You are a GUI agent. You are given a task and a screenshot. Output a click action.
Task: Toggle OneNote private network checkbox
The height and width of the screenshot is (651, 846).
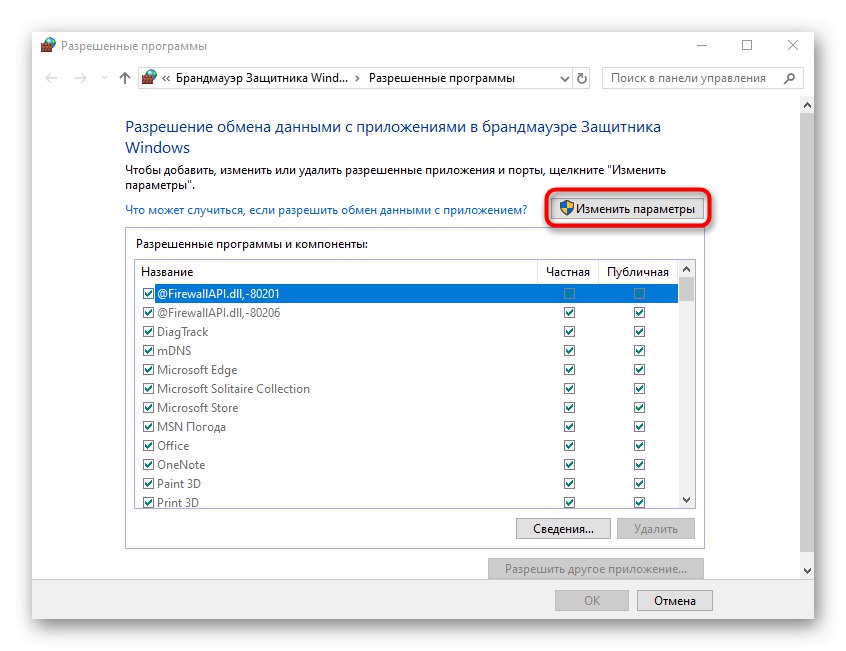coord(569,464)
